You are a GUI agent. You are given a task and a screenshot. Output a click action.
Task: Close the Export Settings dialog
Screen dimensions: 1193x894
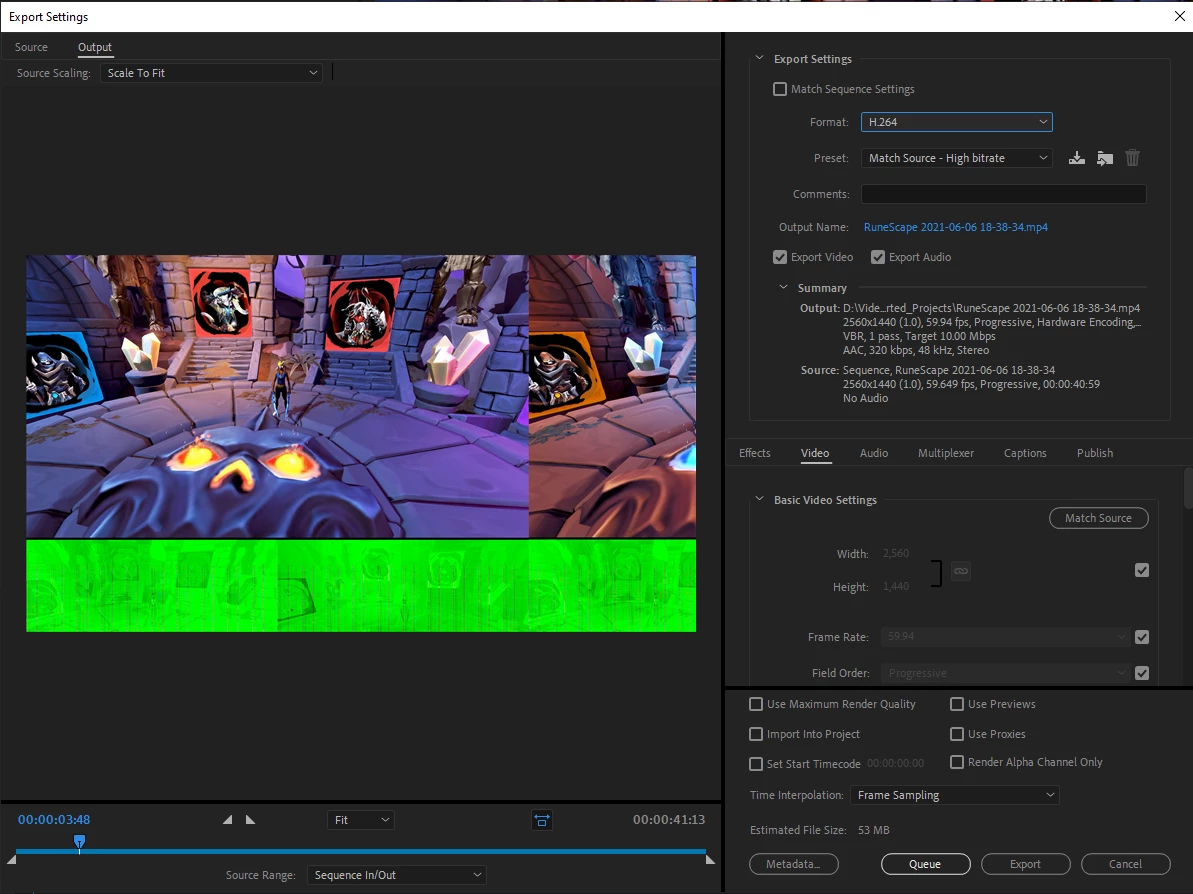(x=1179, y=16)
